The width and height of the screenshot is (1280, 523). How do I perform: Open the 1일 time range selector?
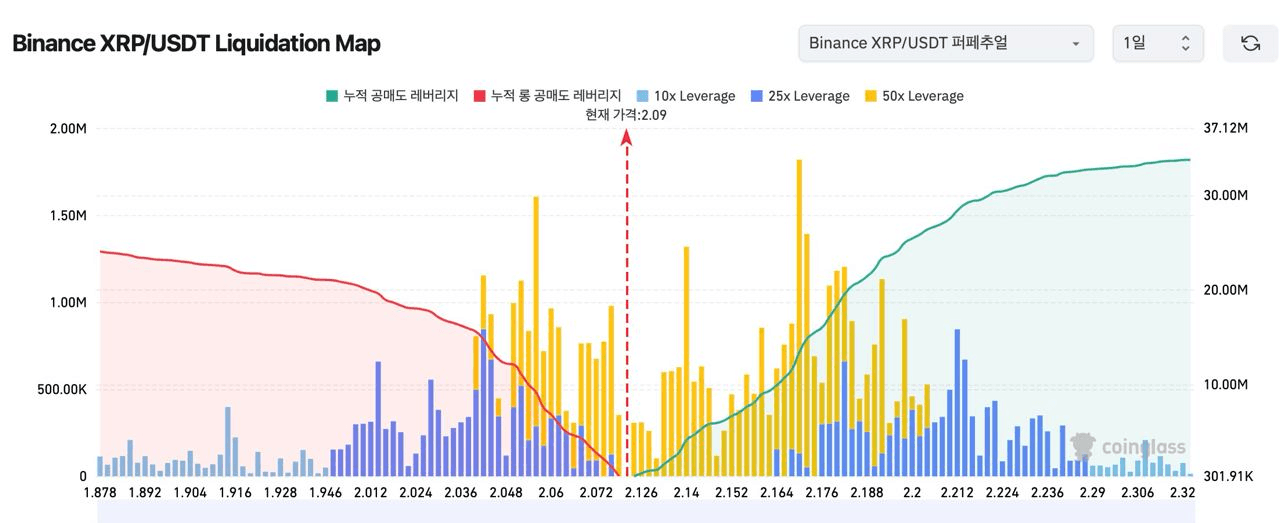point(1158,43)
